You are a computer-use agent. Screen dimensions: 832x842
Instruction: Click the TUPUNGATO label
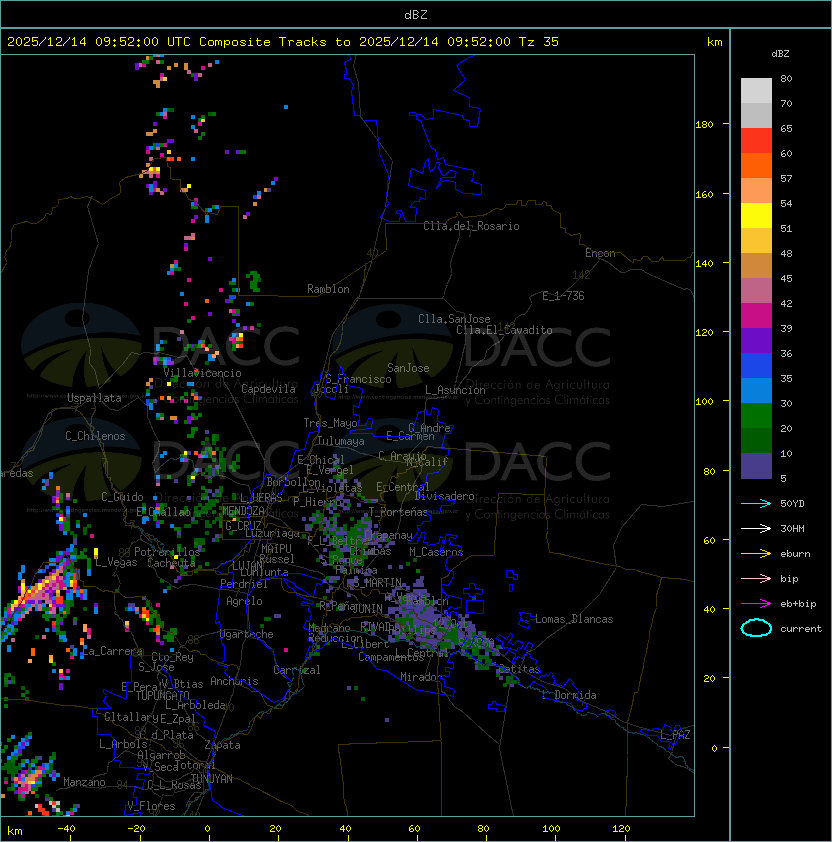tap(162, 695)
